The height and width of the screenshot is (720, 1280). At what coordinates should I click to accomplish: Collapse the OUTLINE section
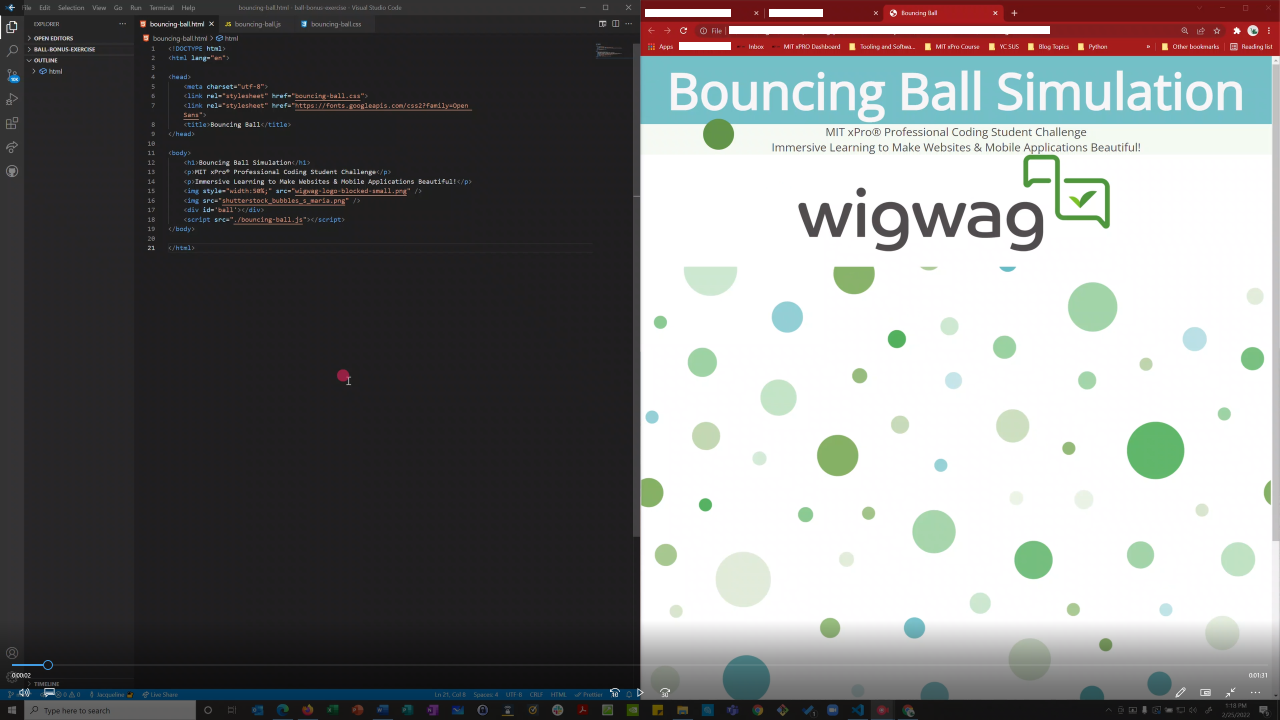[x=79, y=60]
